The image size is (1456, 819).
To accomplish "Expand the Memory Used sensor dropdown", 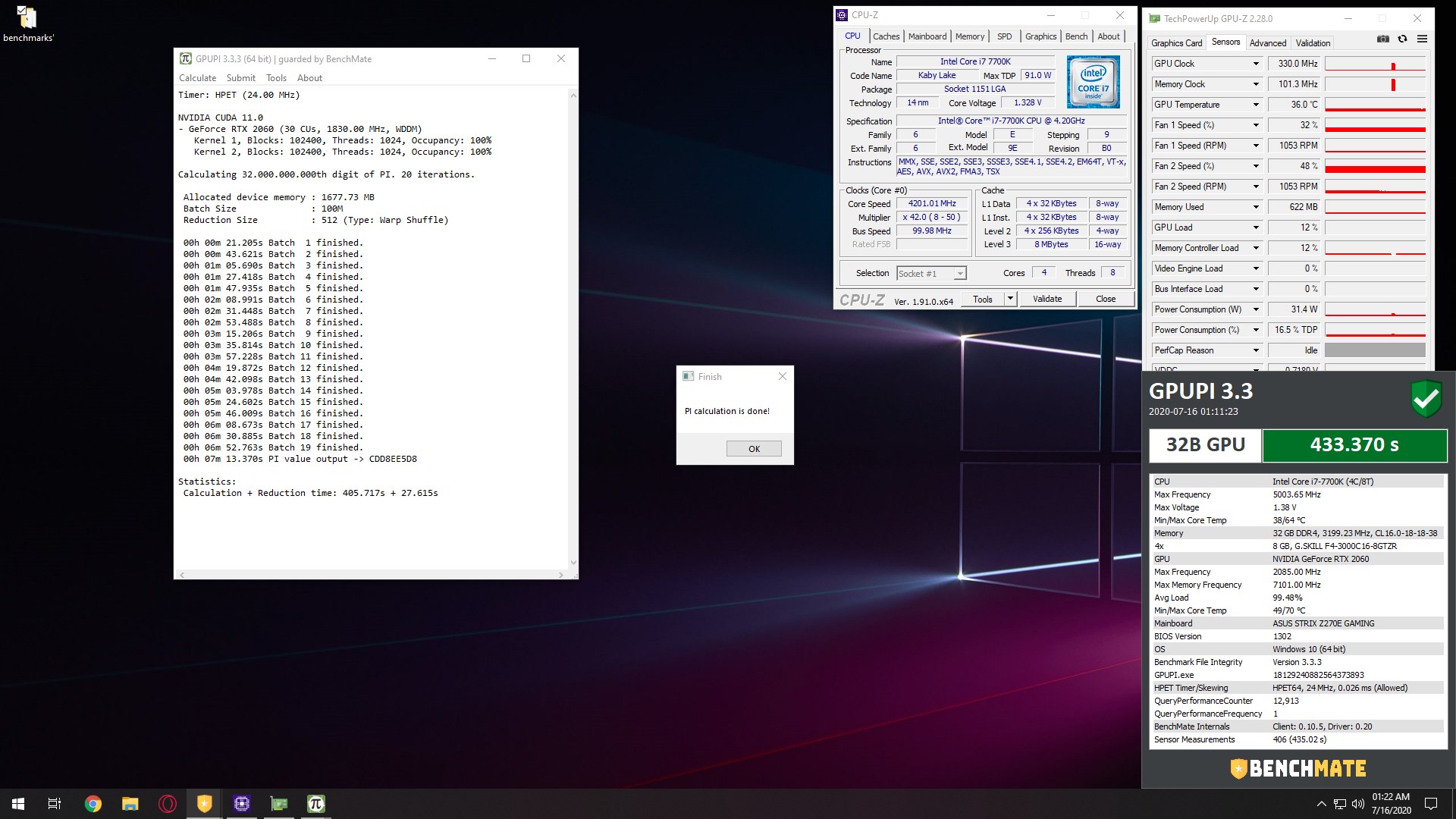I will click(1255, 207).
